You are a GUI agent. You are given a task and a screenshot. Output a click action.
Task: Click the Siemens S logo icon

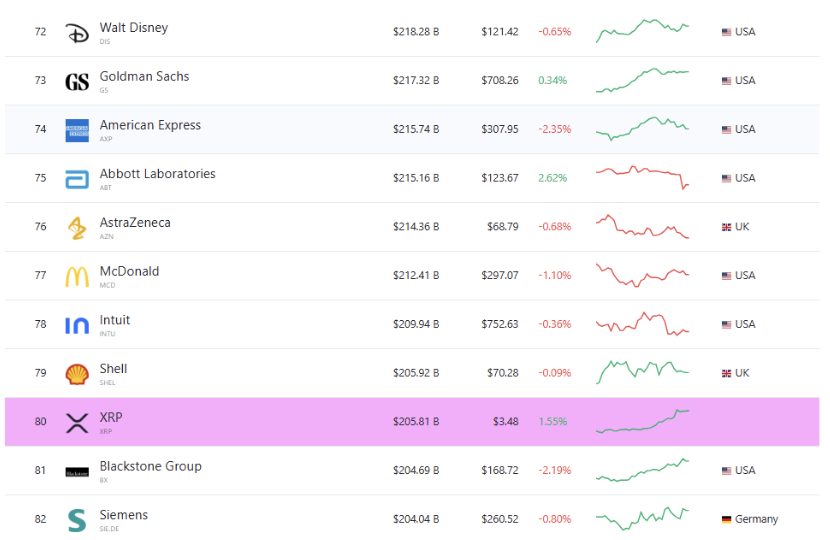(x=77, y=520)
